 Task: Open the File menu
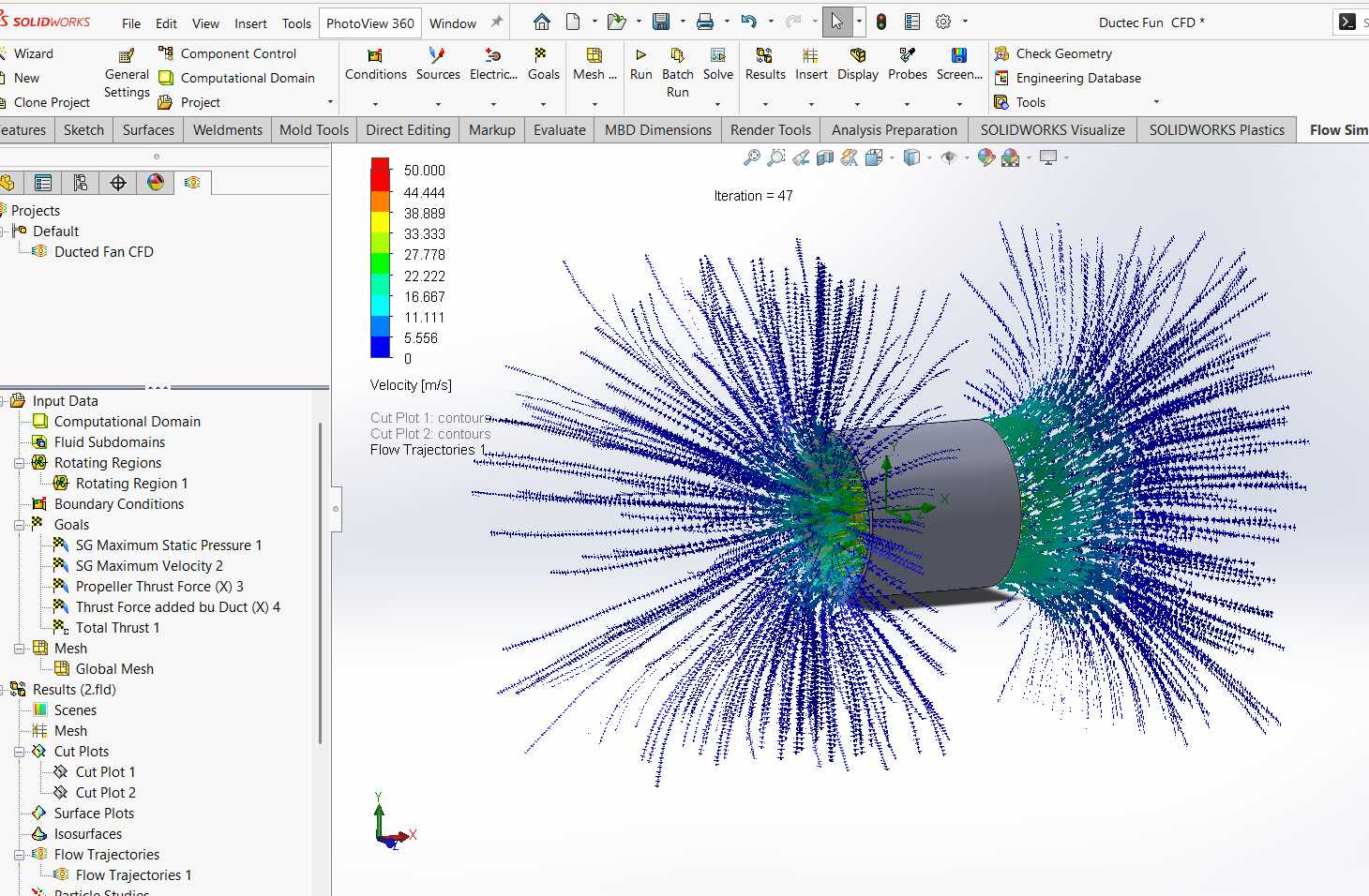(131, 23)
